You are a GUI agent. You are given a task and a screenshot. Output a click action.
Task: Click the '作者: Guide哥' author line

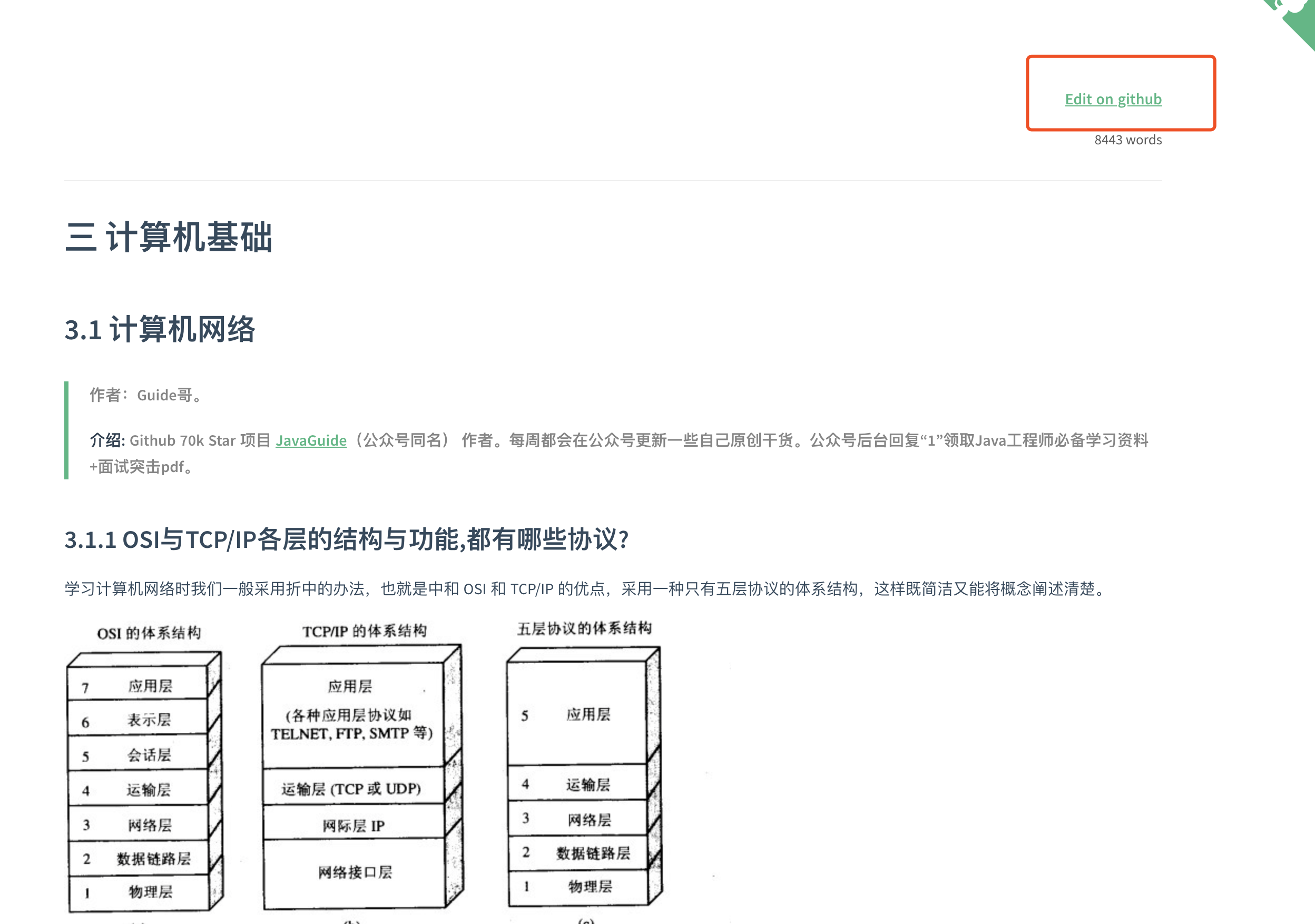tap(146, 395)
